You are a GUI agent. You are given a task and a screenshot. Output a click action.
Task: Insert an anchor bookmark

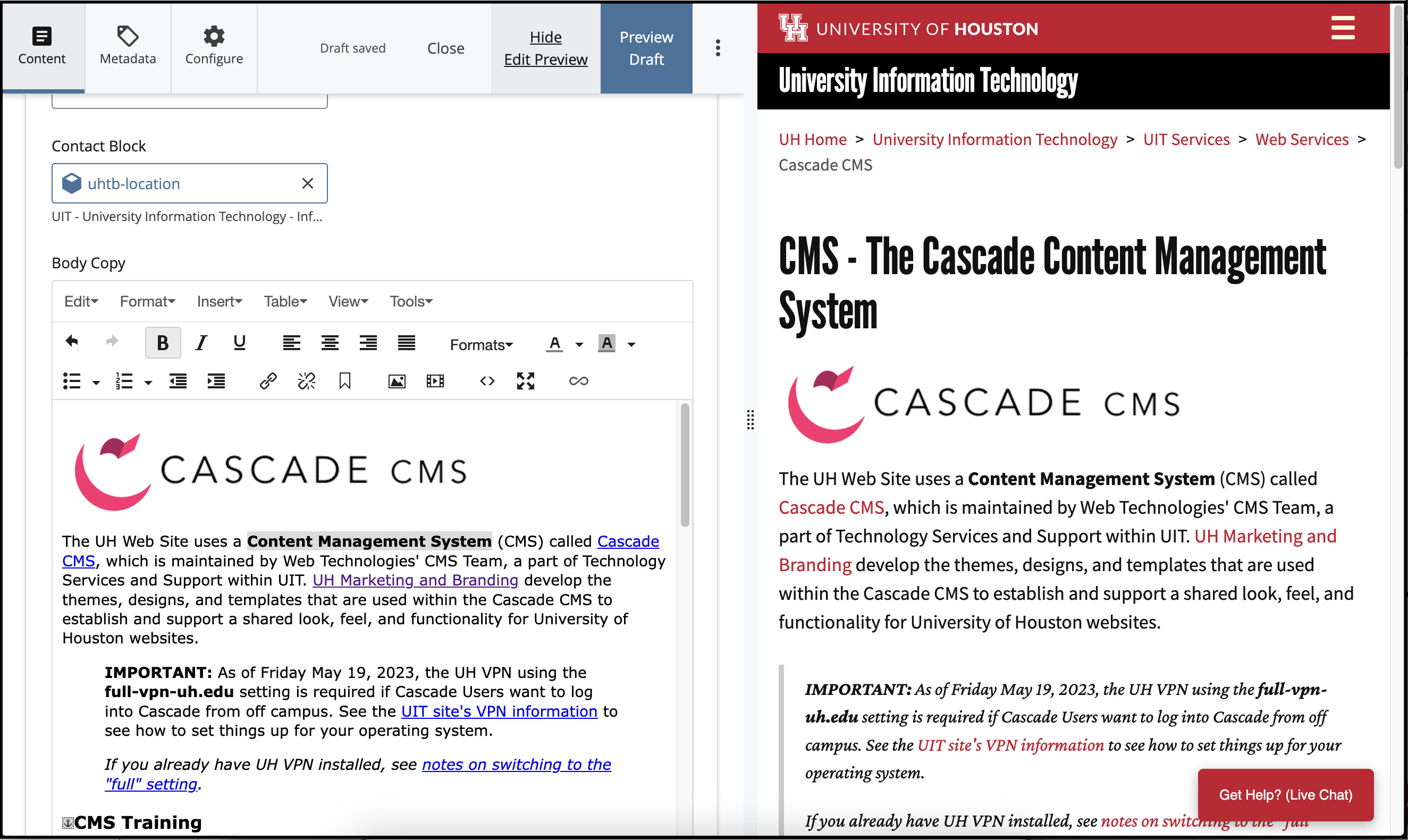pos(345,381)
